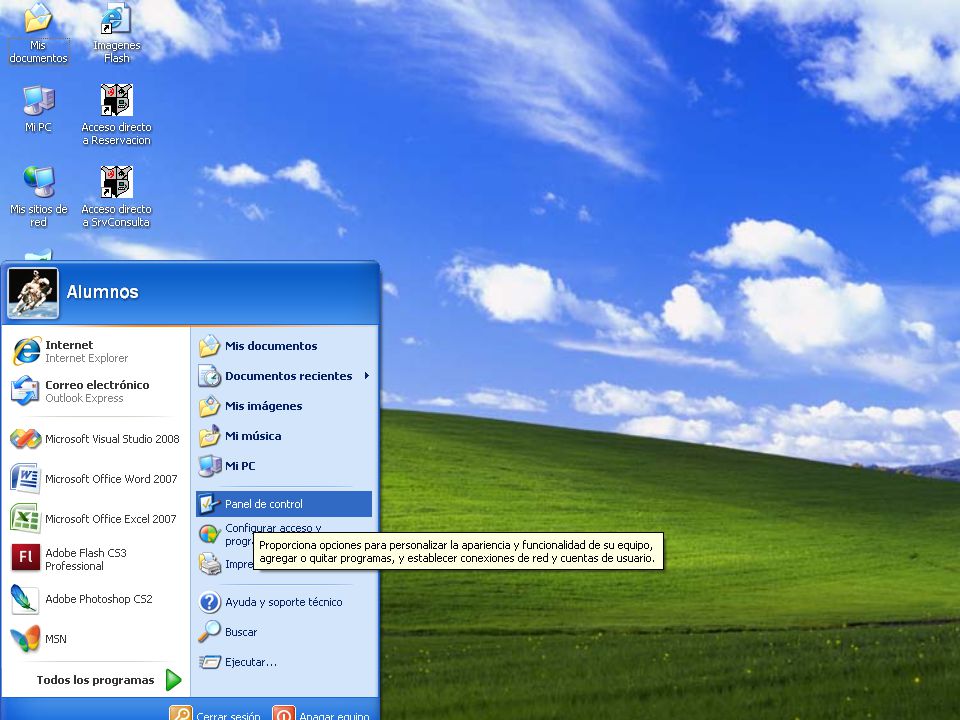Select the Acceso directo a SrvConsulta shortcut
Screen dimensions: 960x720
(x=116, y=197)
